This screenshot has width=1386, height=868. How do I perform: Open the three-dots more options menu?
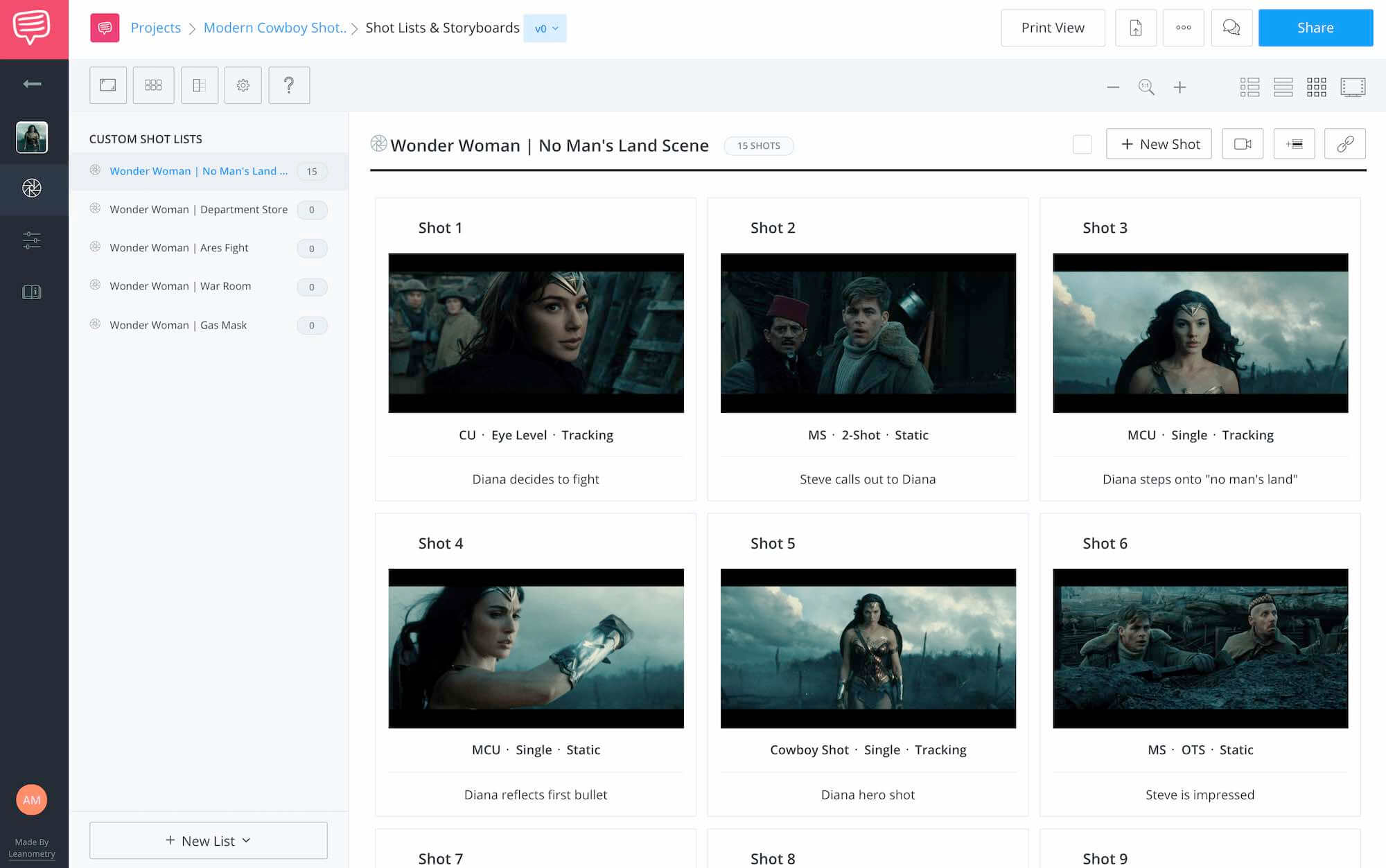coord(1183,28)
